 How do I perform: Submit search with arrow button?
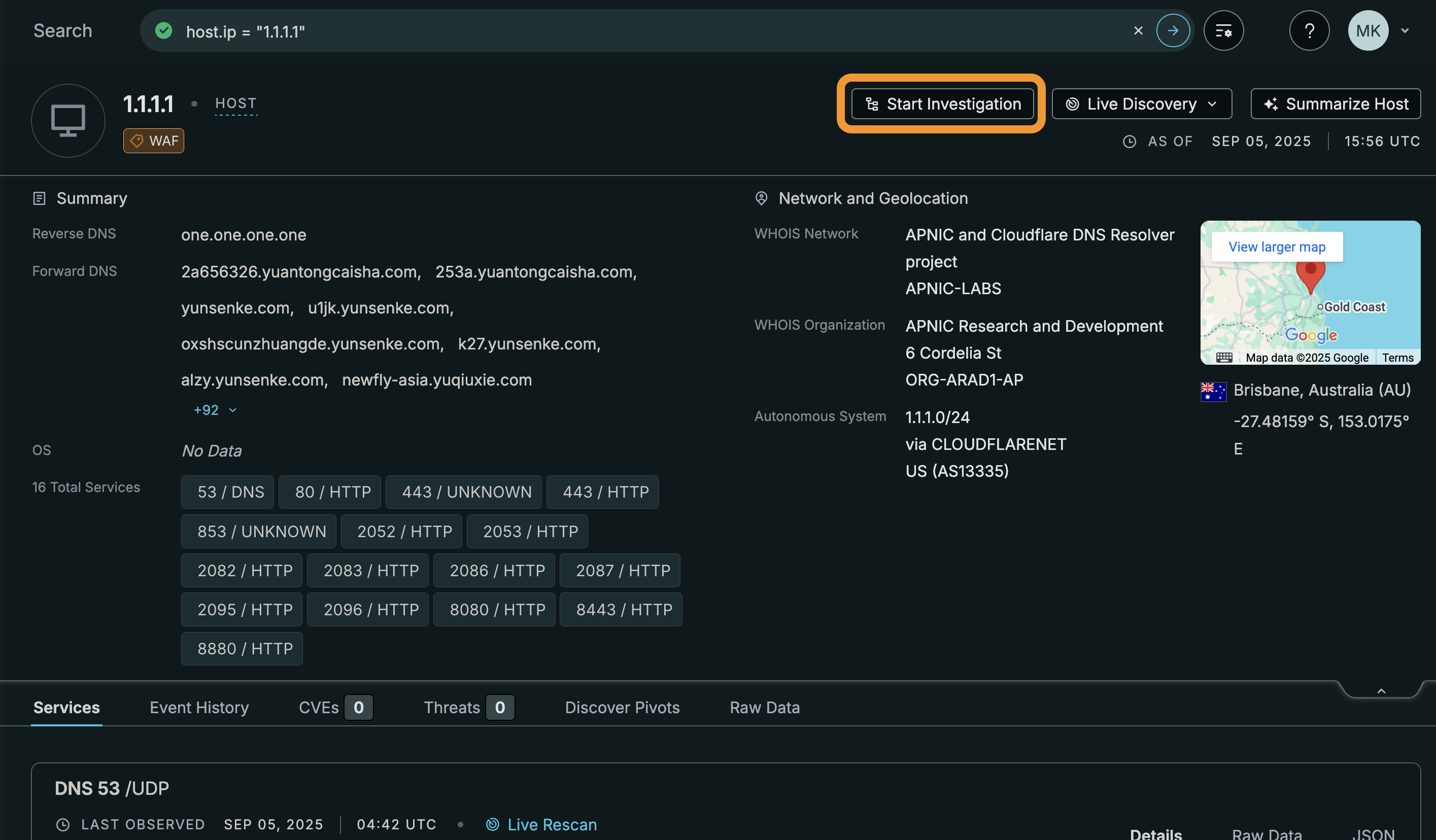pyautogui.click(x=1173, y=31)
